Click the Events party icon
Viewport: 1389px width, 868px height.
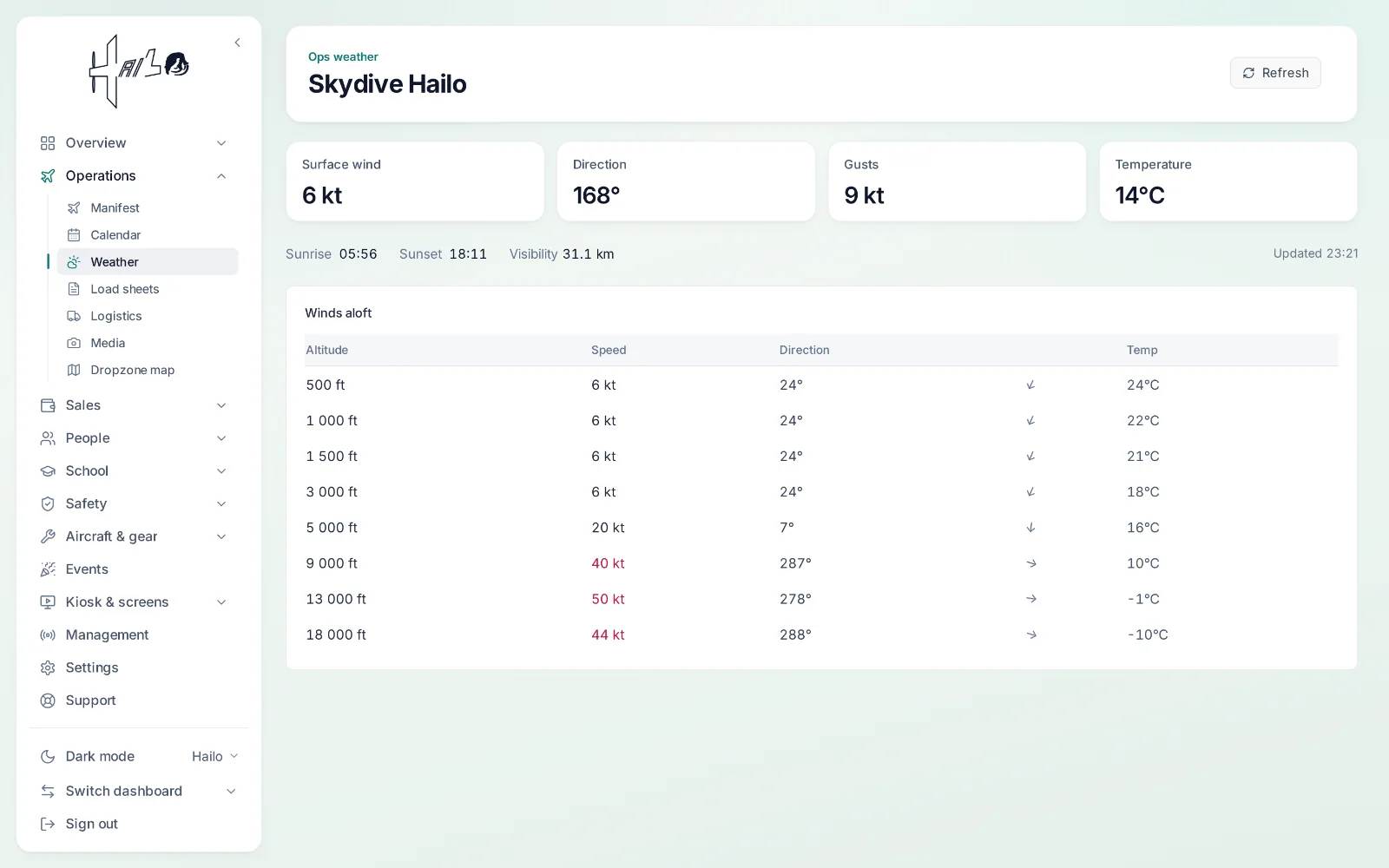[48, 569]
